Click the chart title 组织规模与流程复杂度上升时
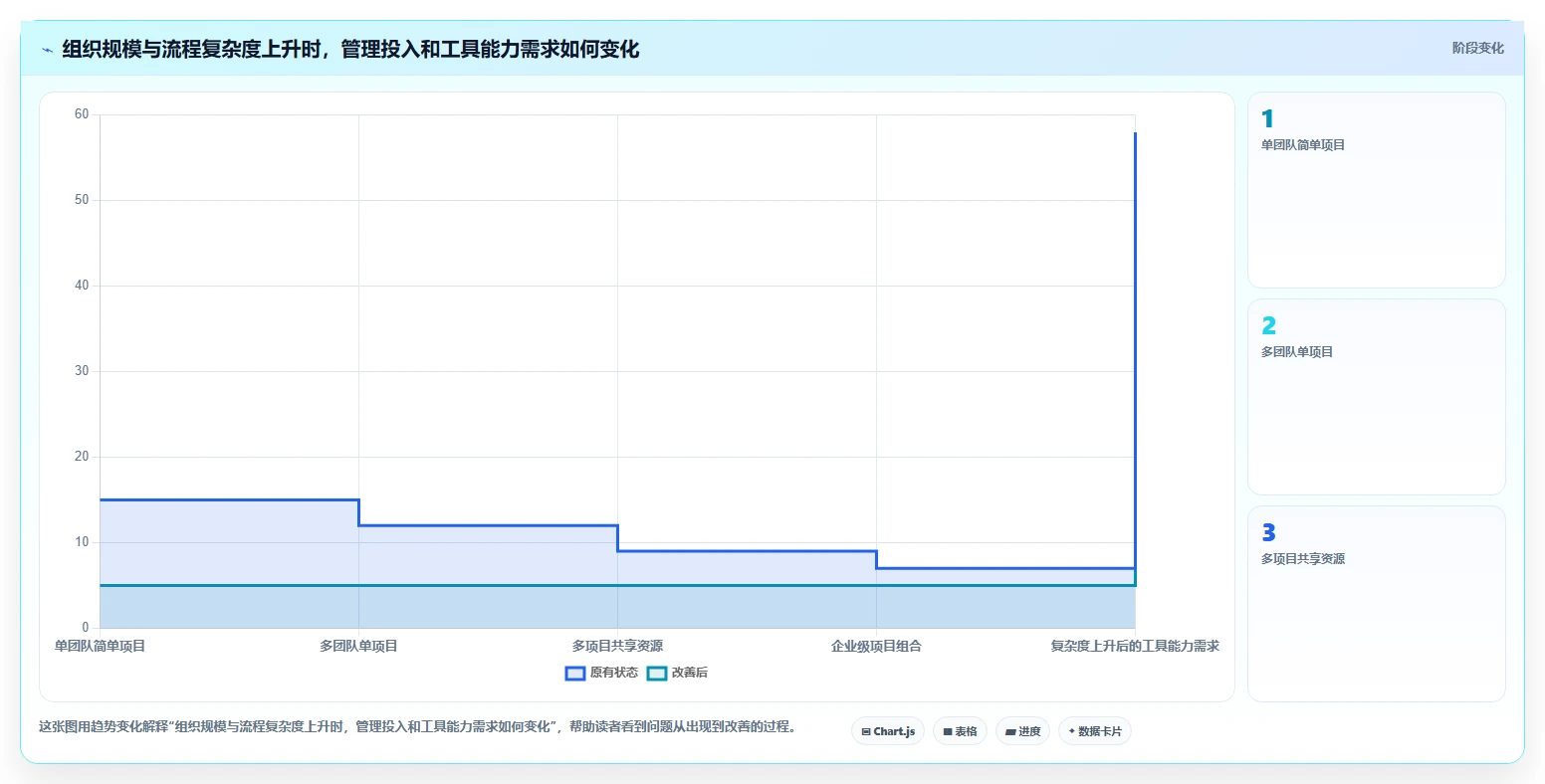Screen dimensions: 1545x784 [x=350, y=49]
